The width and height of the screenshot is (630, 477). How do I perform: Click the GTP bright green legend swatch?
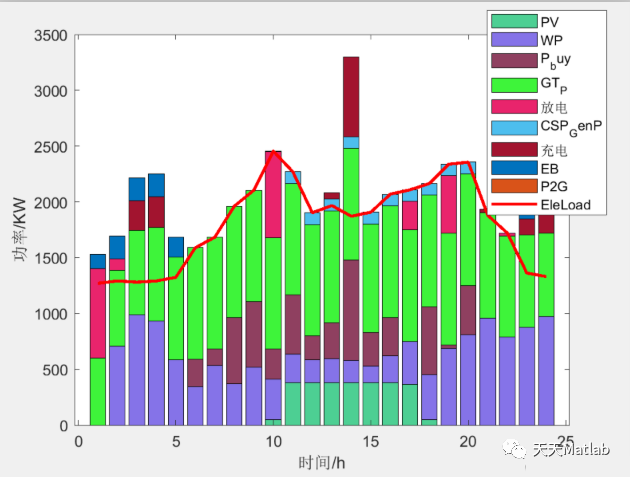514,85
